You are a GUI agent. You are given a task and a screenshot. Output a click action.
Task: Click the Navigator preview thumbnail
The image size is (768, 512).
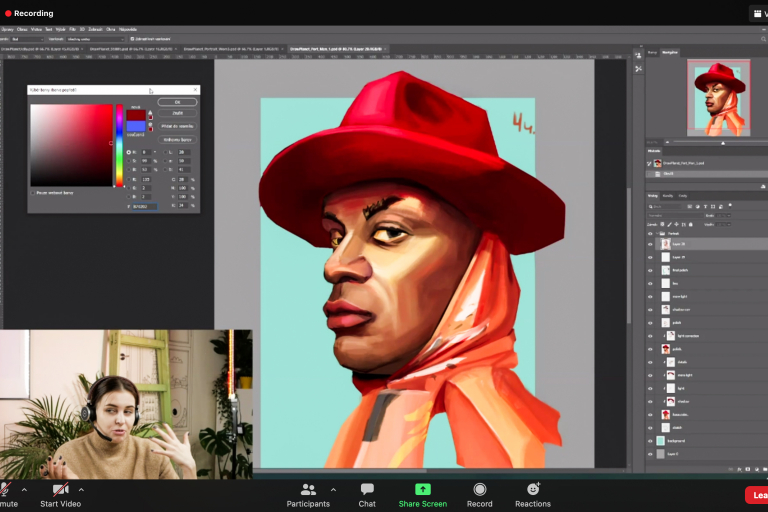pyautogui.click(x=719, y=98)
